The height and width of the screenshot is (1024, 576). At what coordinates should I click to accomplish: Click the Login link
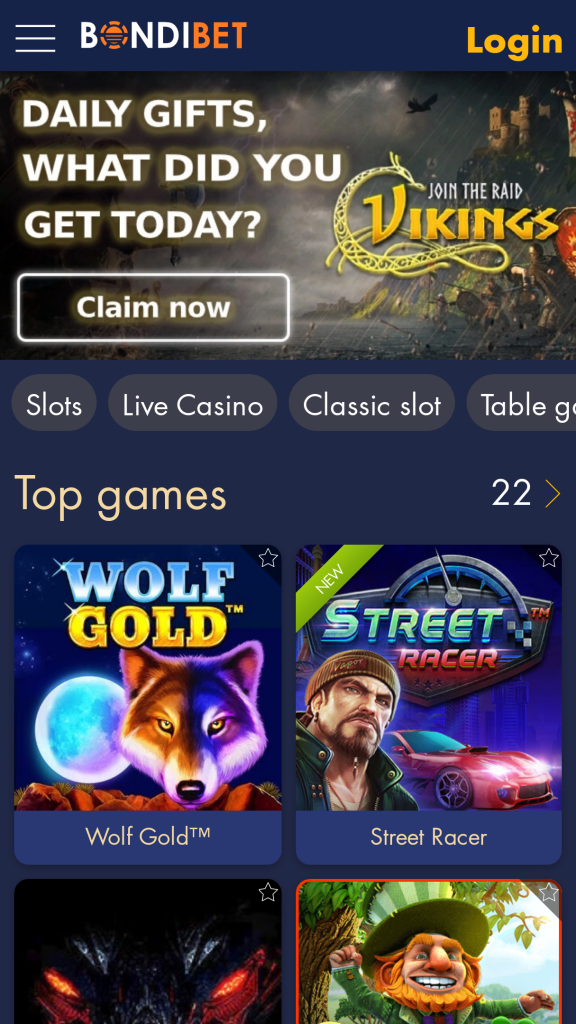click(x=515, y=42)
